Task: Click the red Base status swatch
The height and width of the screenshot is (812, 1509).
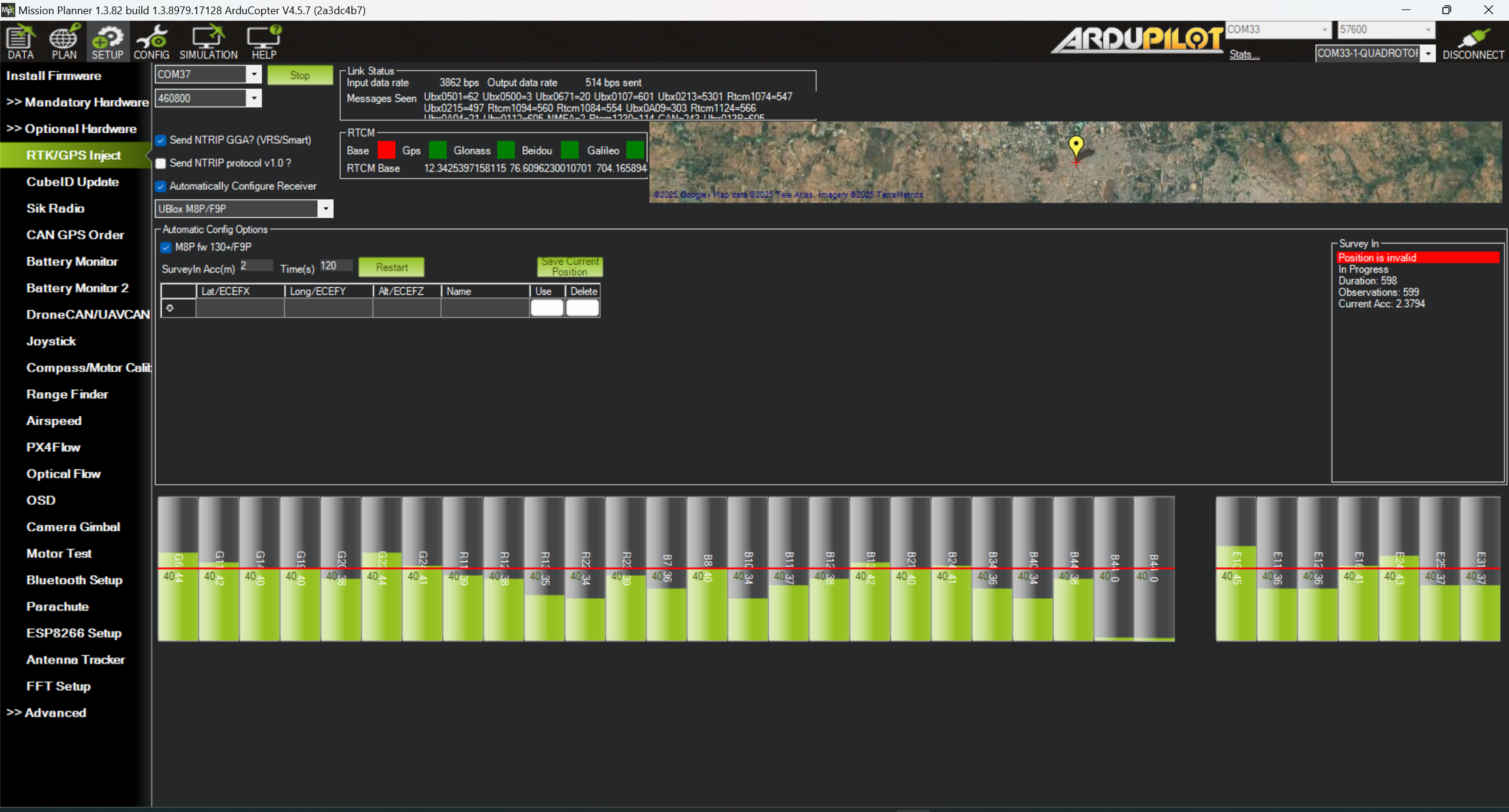Action: pos(386,150)
